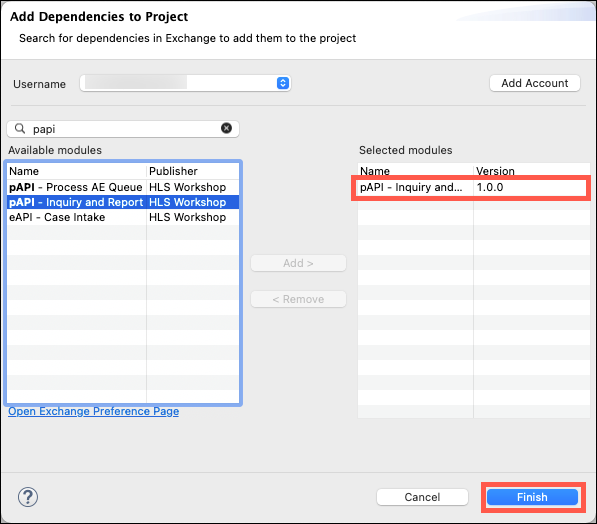Open the Username dropdown arrows
597x524 pixels.
click(x=283, y=83)
